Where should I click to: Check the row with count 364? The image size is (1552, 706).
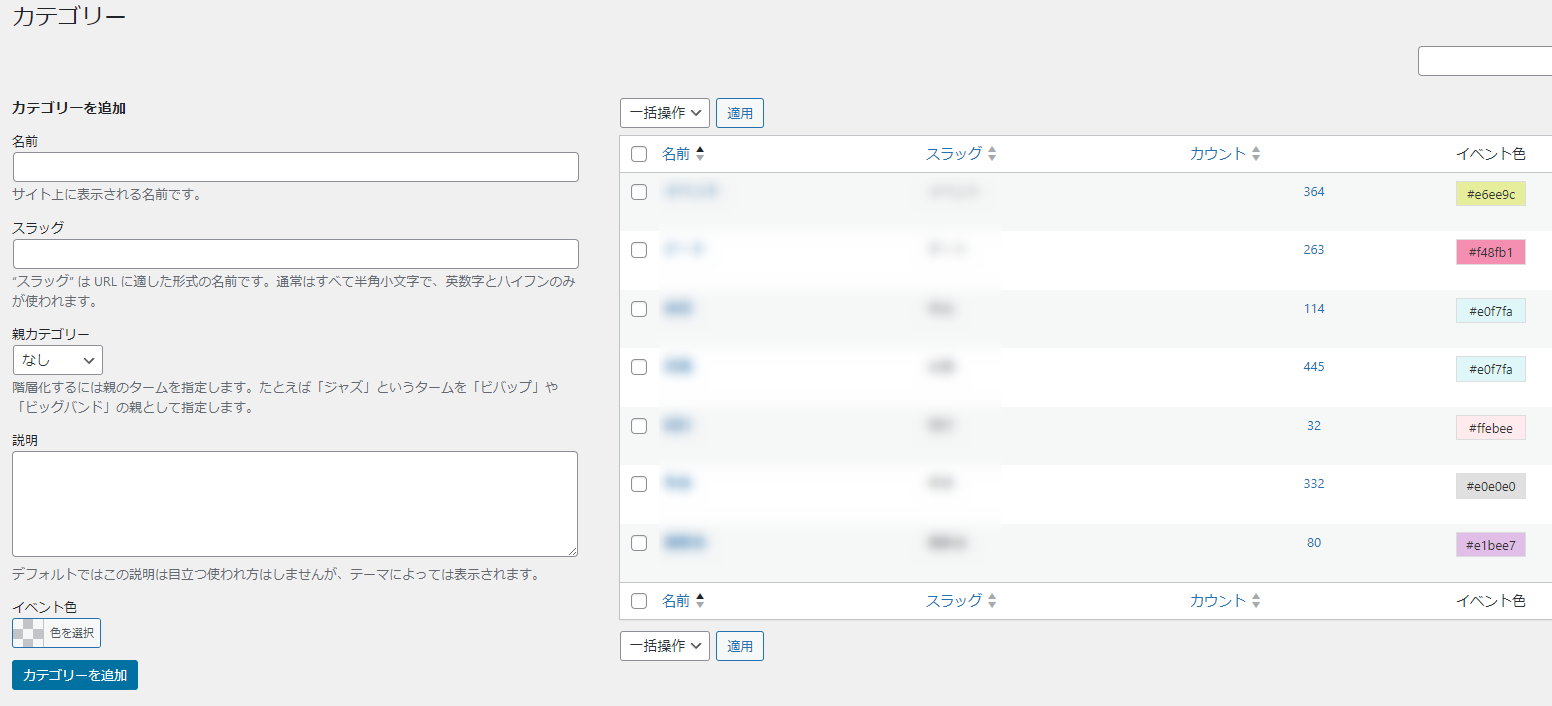tap(639, 192)
